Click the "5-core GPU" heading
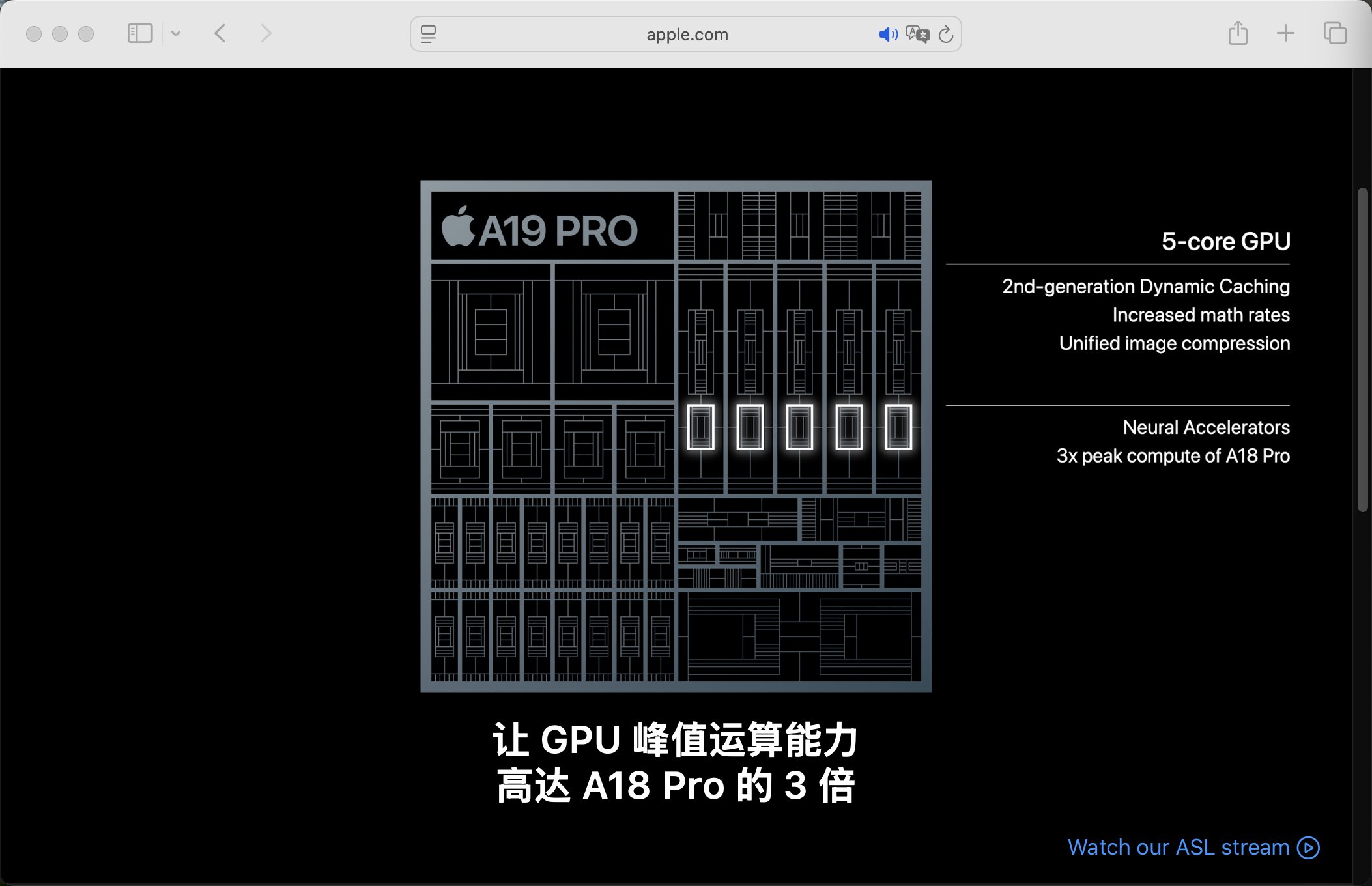The image size is (1372, 886). (1225, 241)
